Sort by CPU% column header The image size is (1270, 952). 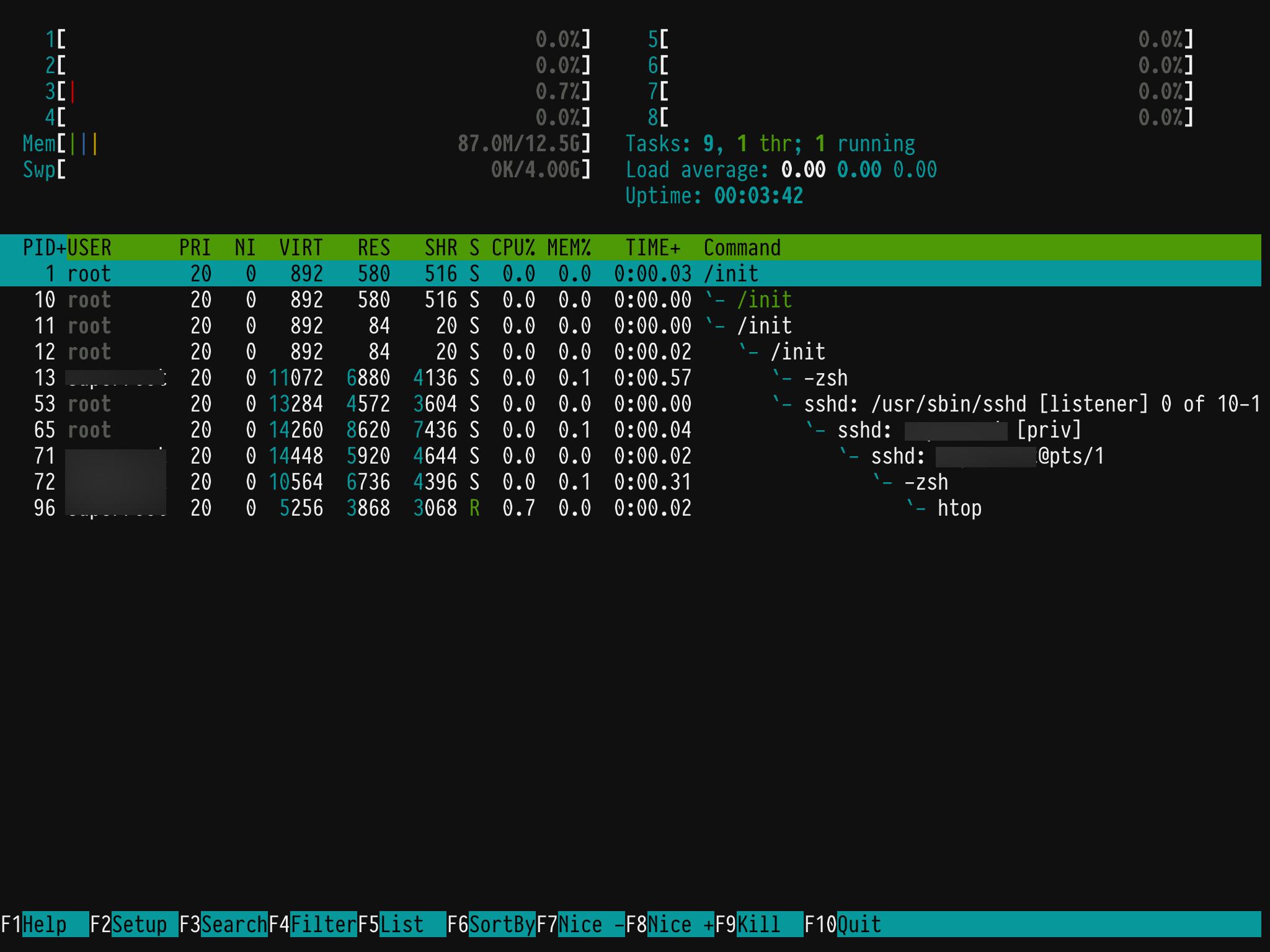[x=513, y=247]
